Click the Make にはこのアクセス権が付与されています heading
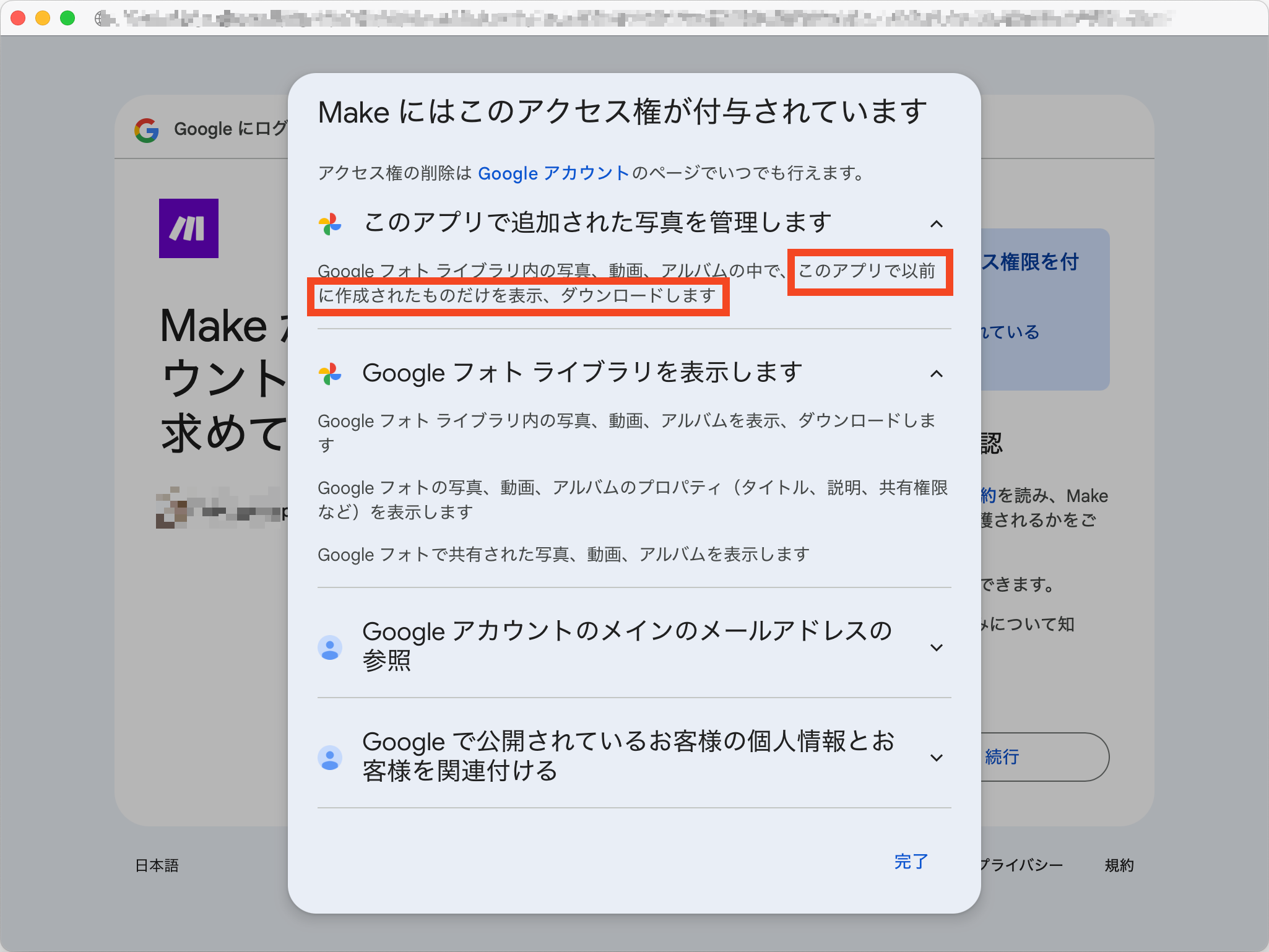 click(623, 113)
